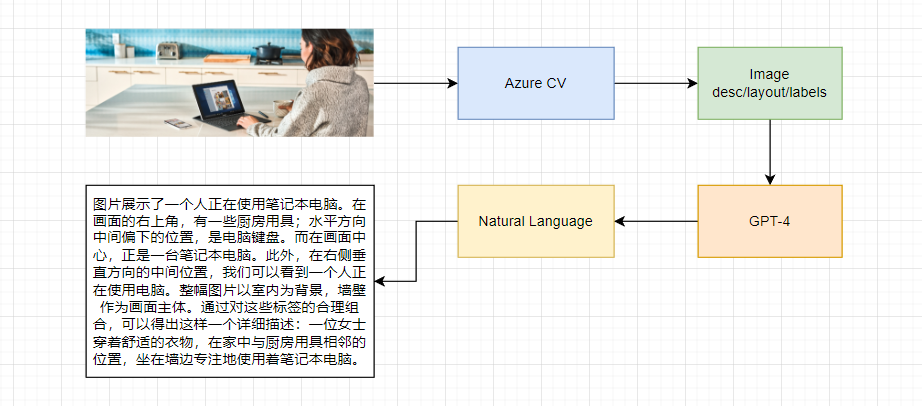
Task: Click the phone lying on the table
Action: (176, 124)
